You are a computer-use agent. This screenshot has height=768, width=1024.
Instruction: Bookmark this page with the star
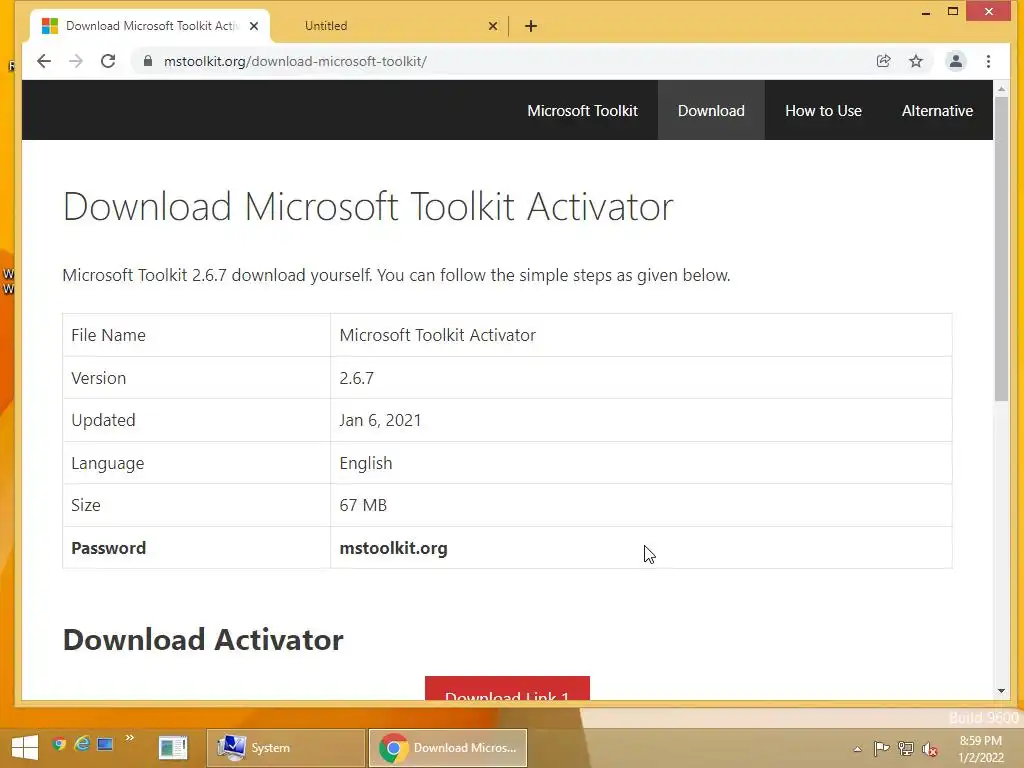916,61
